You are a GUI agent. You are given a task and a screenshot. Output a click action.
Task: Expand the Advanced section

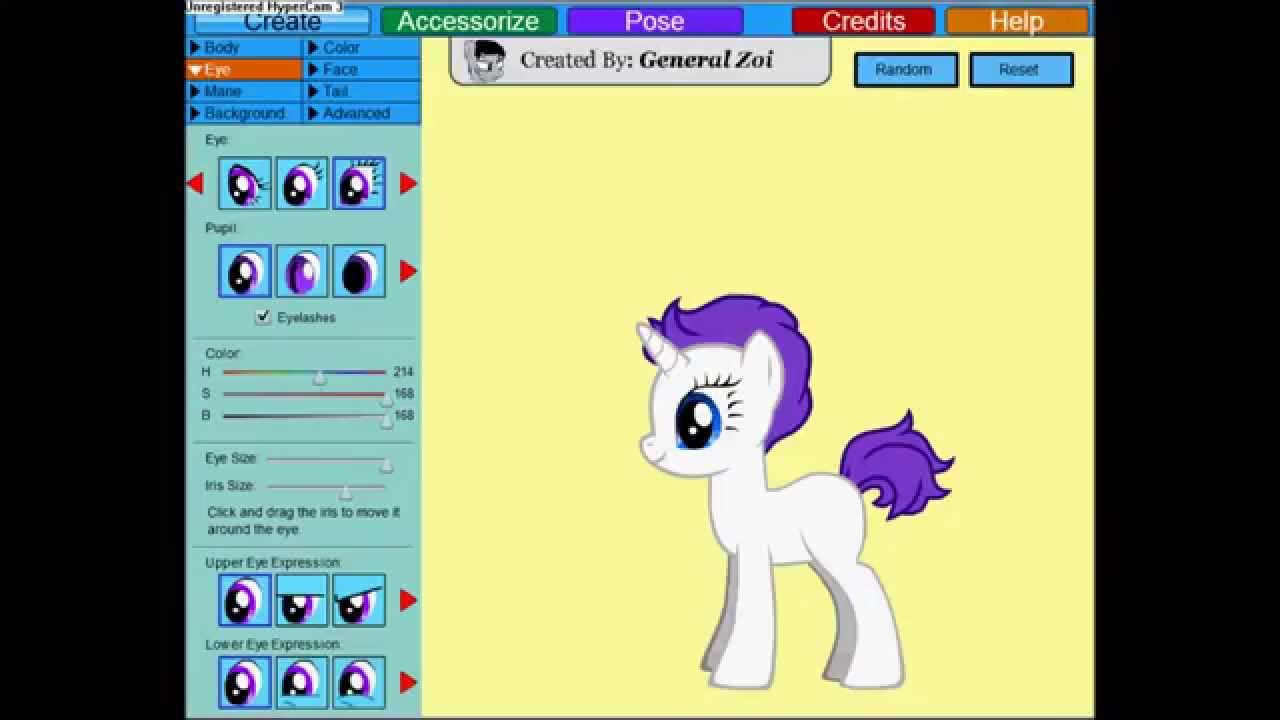click(x=362, y=113)
